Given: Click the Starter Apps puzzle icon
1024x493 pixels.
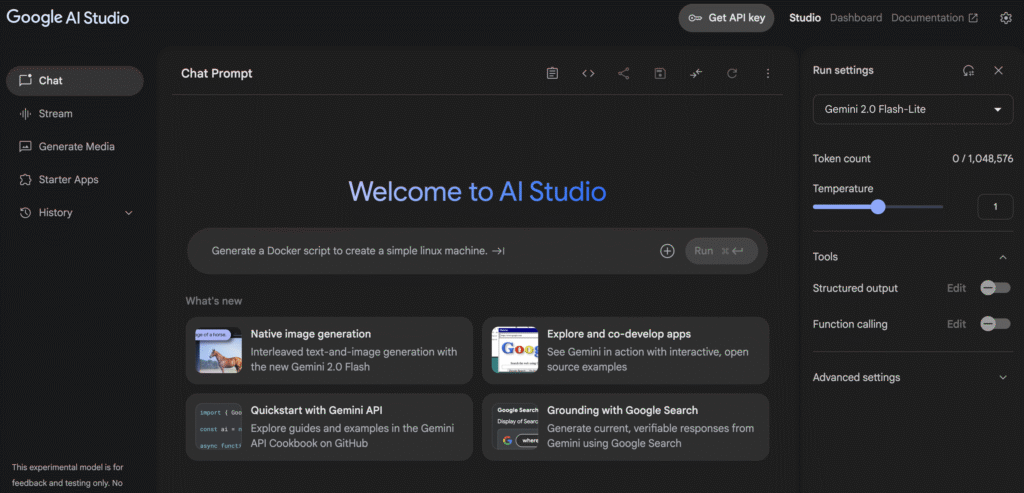Looking at the screenshot, I should click(x=25, y=180).
